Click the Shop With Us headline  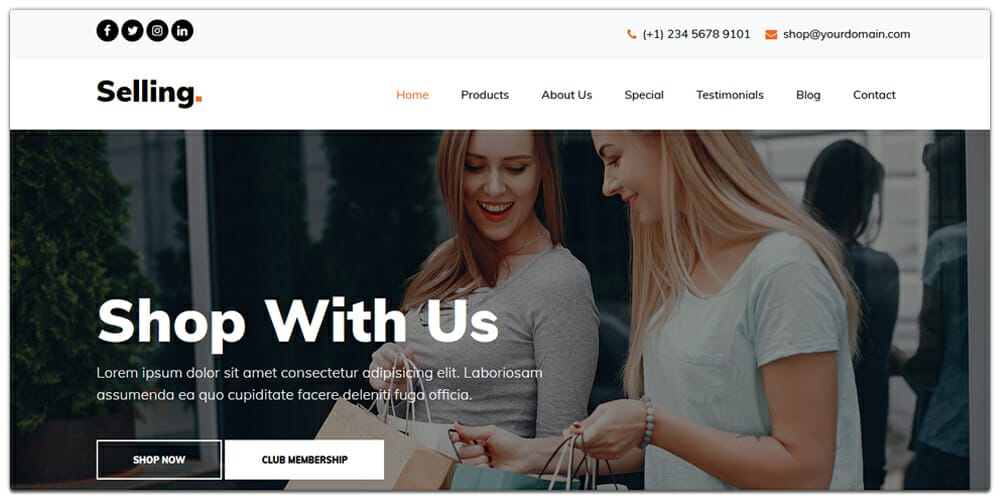pyautogui.click(x=297, y=322)
